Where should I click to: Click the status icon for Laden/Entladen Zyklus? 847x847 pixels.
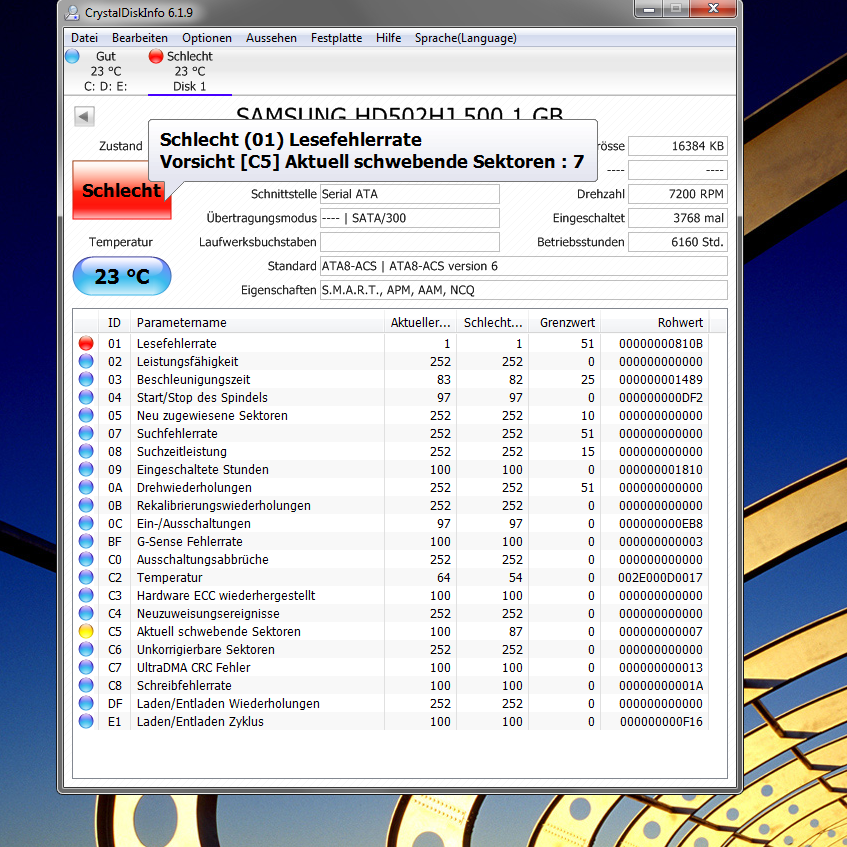[x=86, y=722]
